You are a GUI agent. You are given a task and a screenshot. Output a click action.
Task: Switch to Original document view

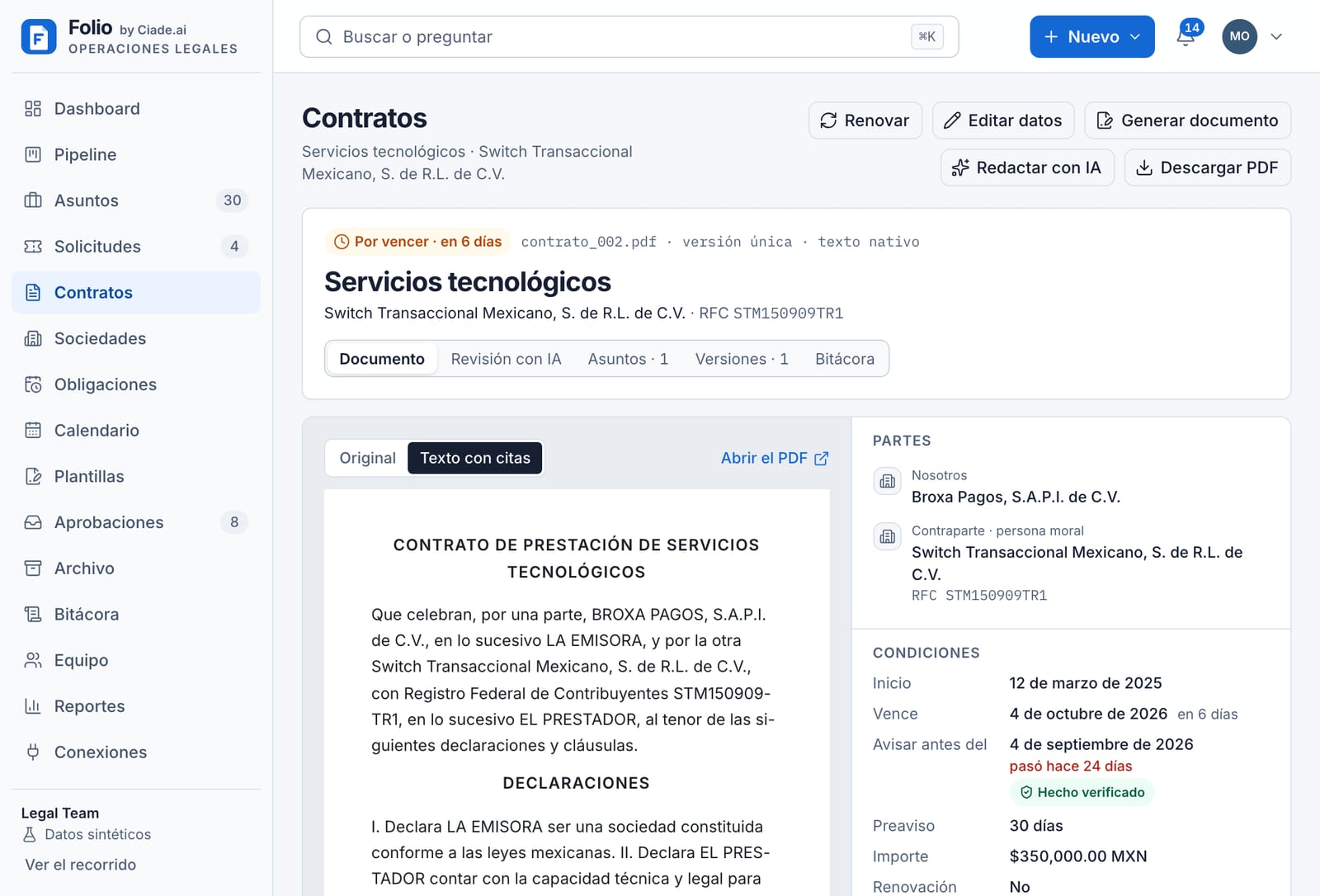coord(367,458)
